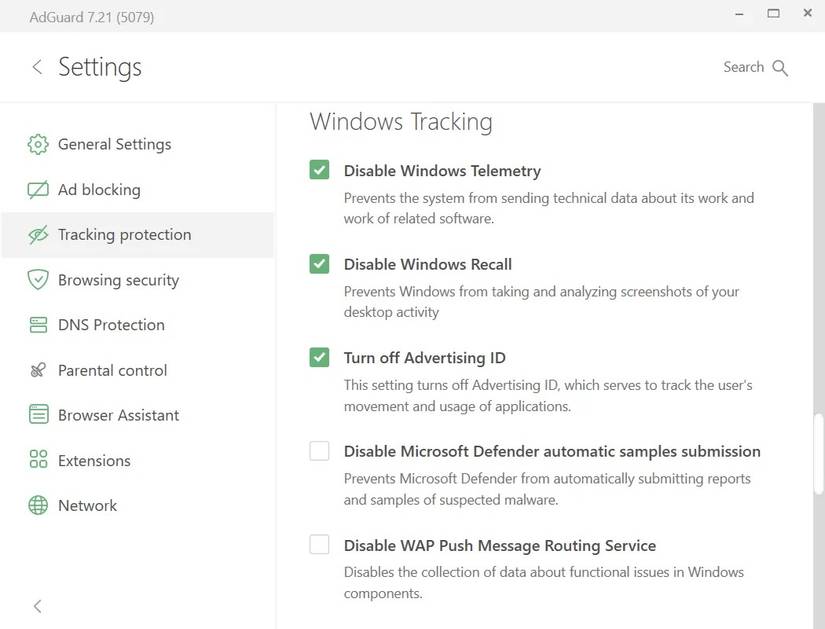Collapse the sidebar with the bottom-left chevron
Image resolution: width=825 pixels, height=629 pixels.
coord(37,606)
